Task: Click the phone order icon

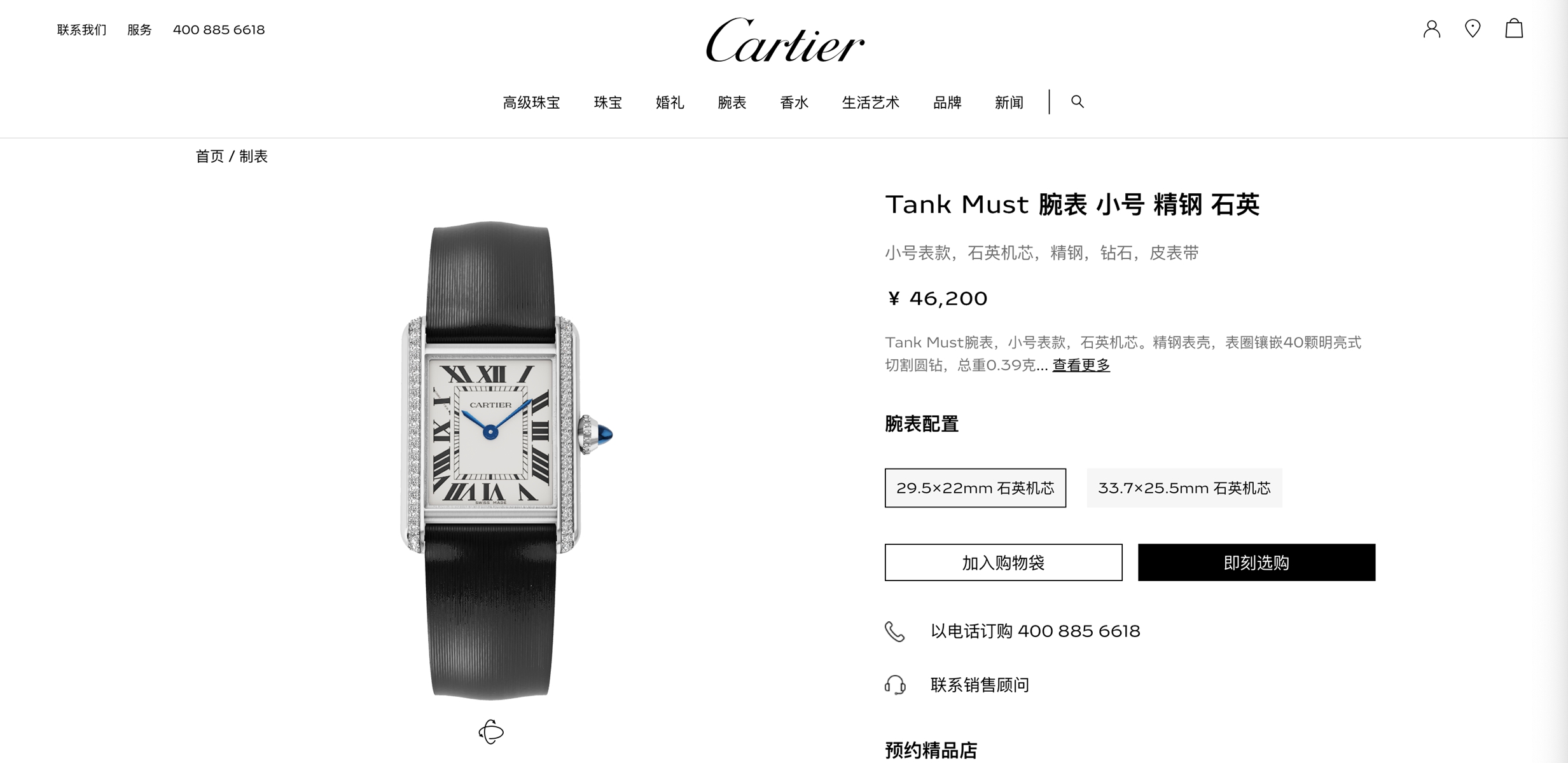Action: (x=895, y=631)
